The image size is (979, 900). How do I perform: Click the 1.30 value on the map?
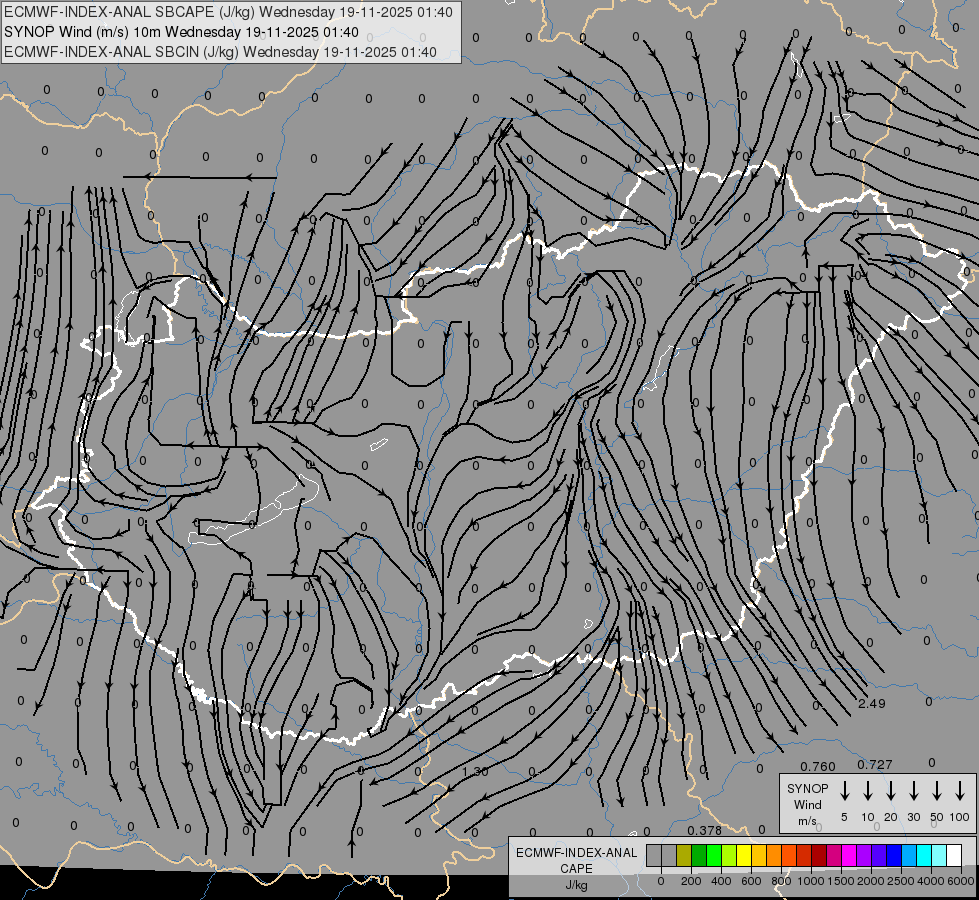pos(475,771)
